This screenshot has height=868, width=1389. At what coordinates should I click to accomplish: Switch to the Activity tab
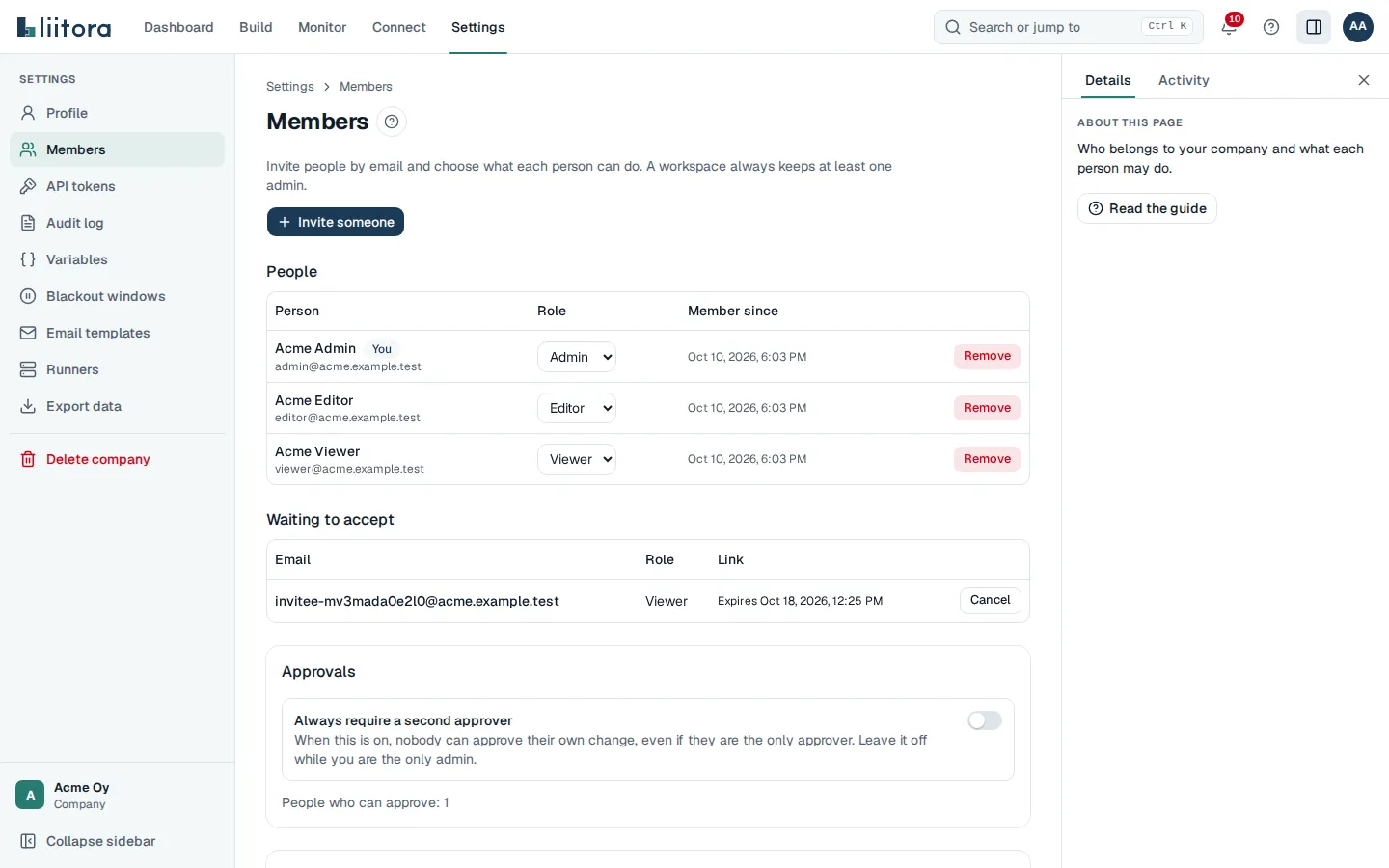pos(1184,80)
